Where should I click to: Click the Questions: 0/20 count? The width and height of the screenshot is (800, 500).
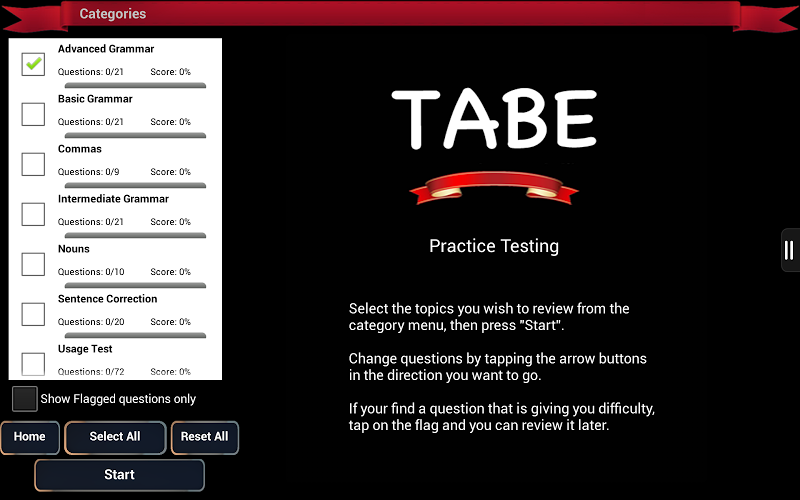91,322
